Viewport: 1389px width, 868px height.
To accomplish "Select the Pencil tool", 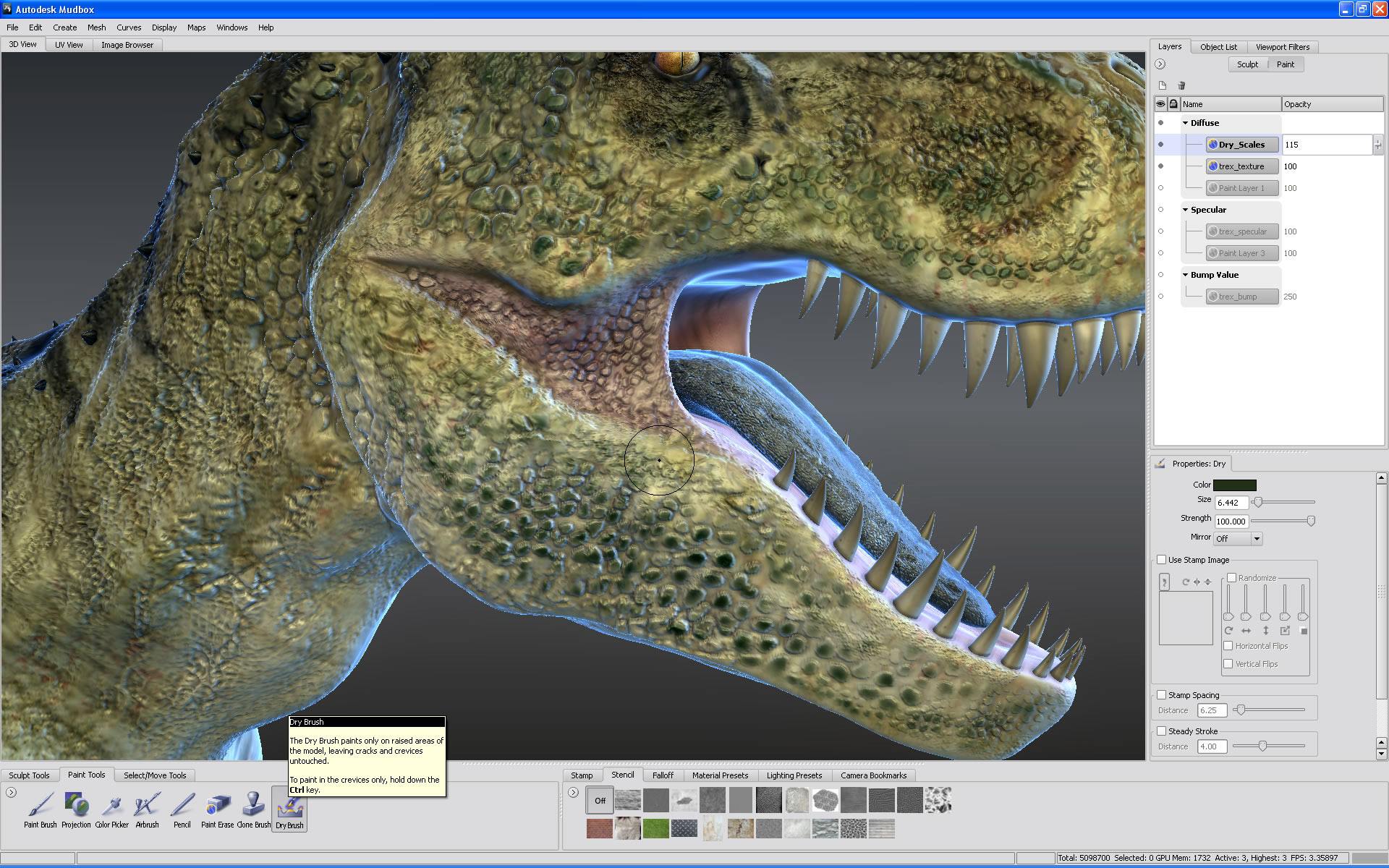I will (182, 807).
